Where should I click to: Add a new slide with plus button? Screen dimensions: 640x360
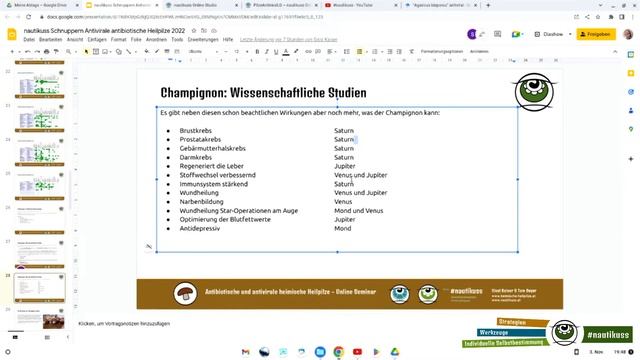(x=12, y=51)
